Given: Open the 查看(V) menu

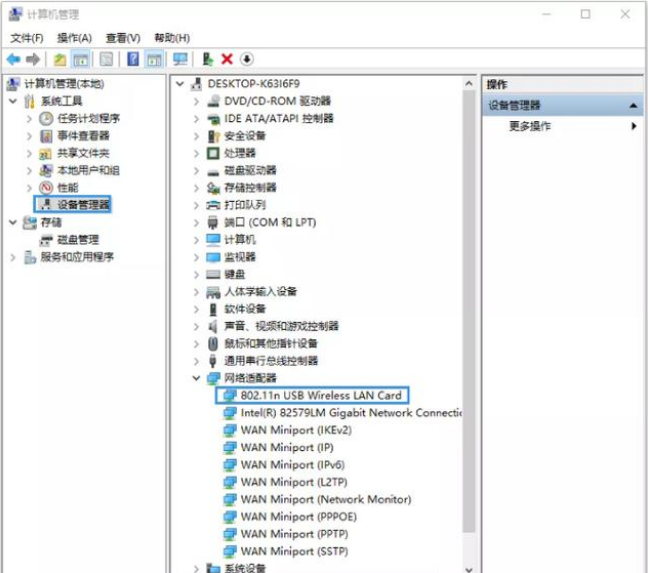Looking at the screenshot, I should tap(123, 38).
